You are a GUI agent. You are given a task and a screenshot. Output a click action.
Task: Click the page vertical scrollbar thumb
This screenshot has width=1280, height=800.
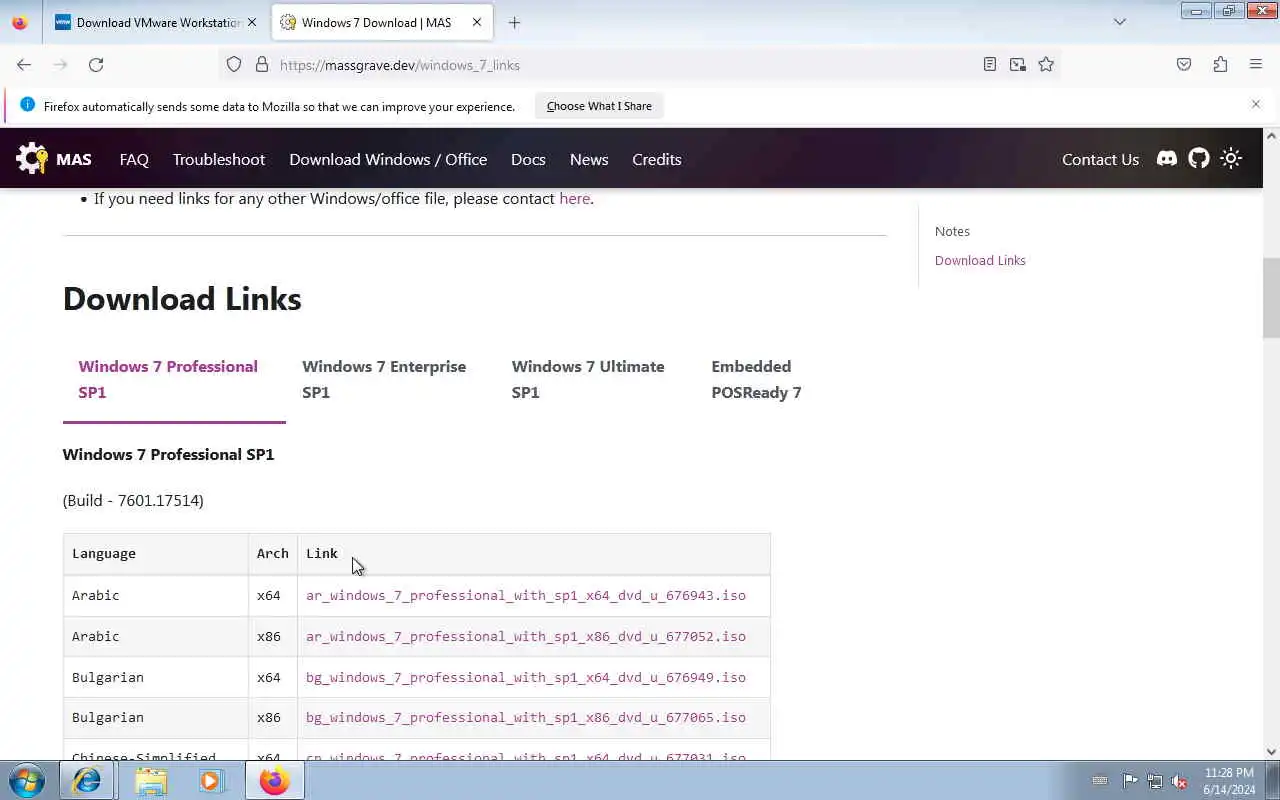click(1271, 298)
